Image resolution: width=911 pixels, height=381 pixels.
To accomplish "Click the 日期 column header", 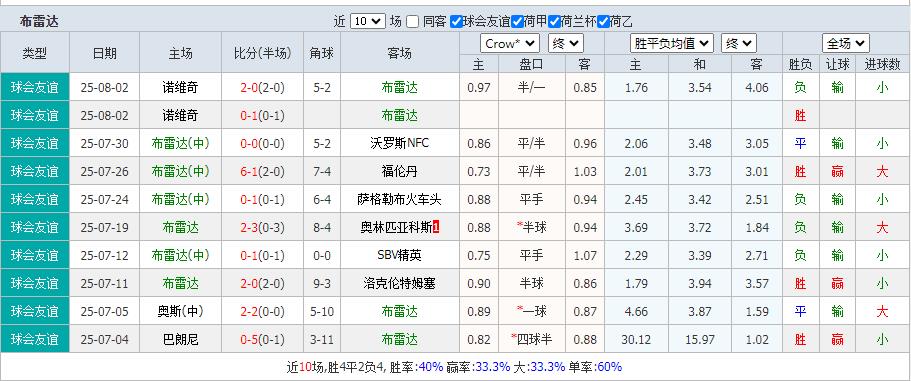I will [105, 53].
